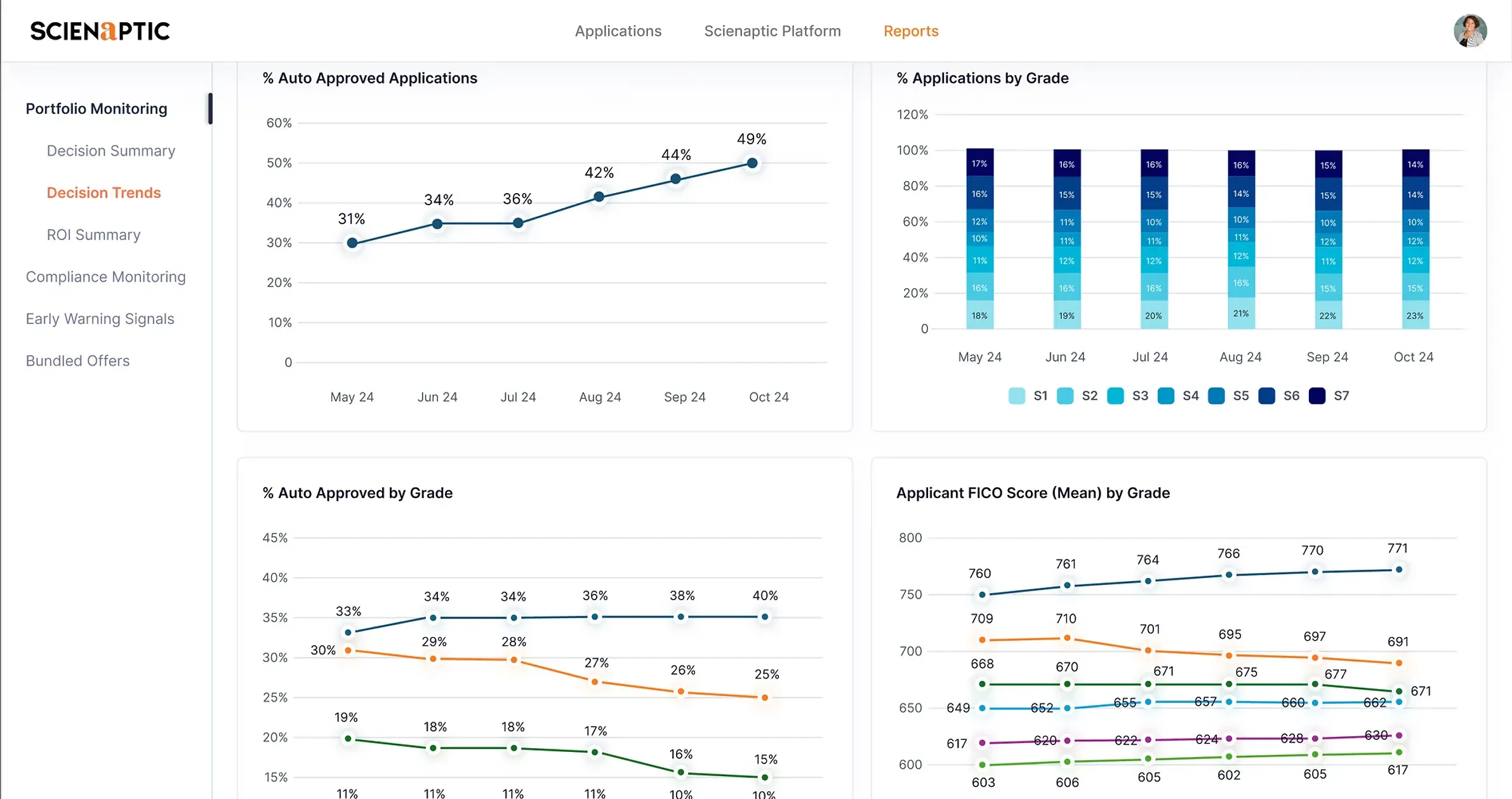Click the "Oct 24" label under Auto Approved Applications

coord(769,397)
